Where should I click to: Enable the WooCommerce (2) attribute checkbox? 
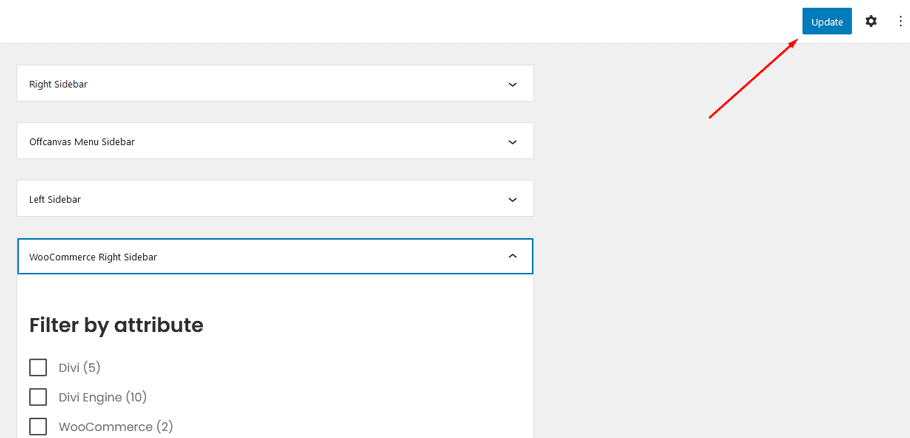[38, 426]
